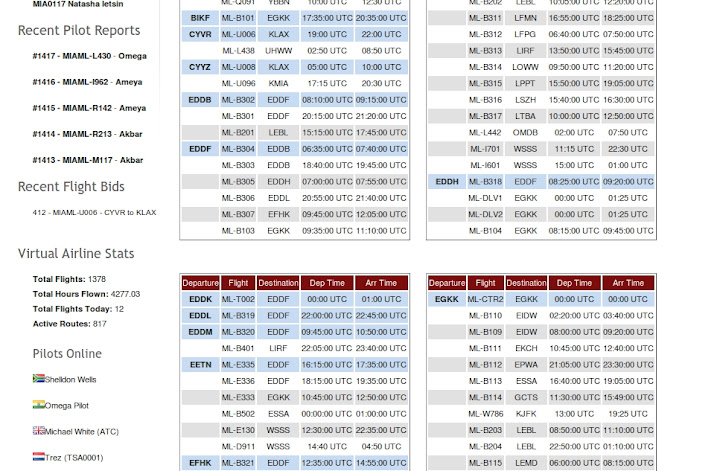The width and height of the screenshot is (720, 471).
Task: Open pilot report #1417 MIAML-L430 Omega
Action: (90, 56)
